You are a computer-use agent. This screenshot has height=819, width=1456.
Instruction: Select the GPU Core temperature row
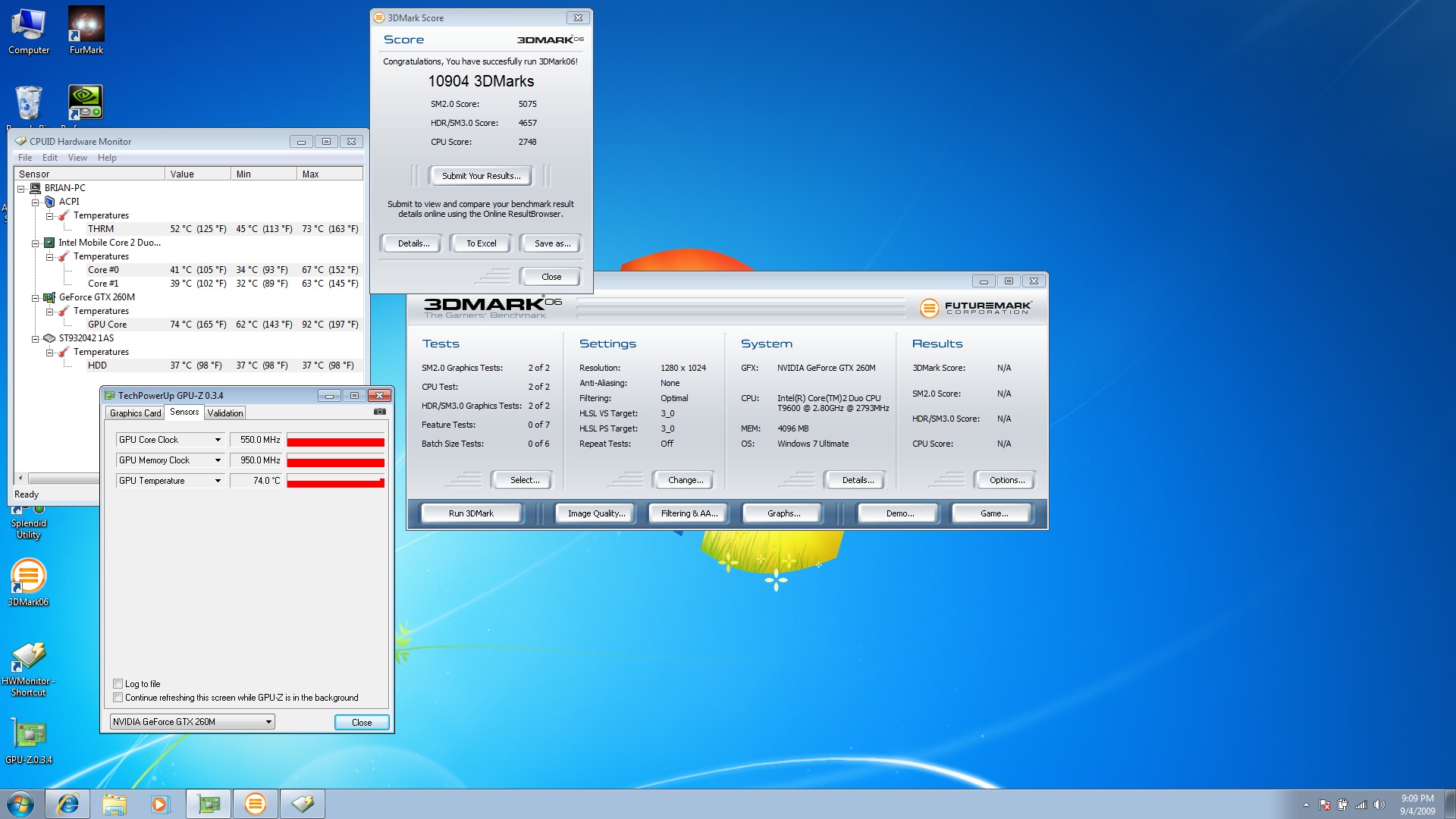[x=224, y=325]
